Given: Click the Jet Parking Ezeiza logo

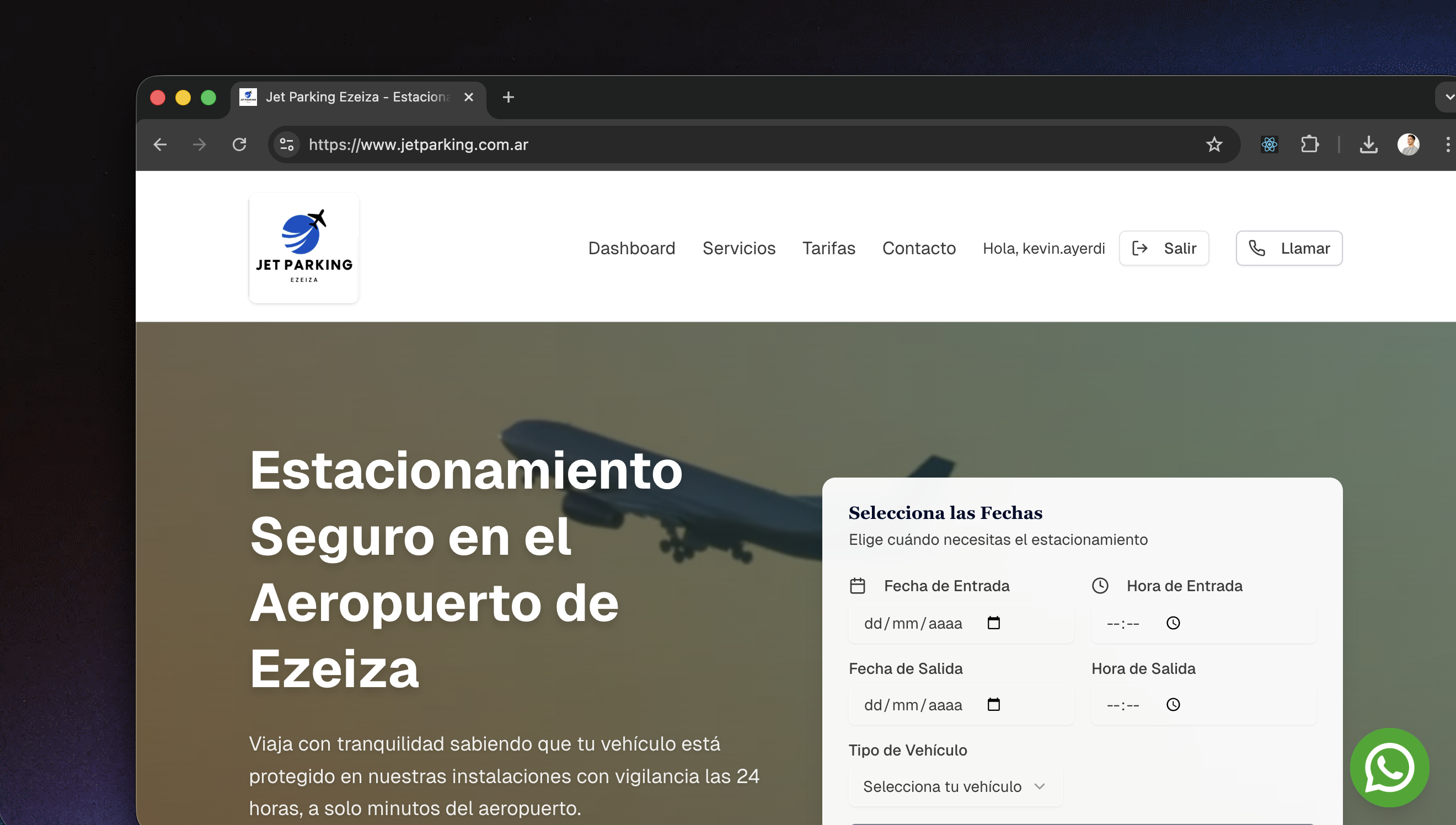Looking at the screenshot, I should (x=304, y=248).
